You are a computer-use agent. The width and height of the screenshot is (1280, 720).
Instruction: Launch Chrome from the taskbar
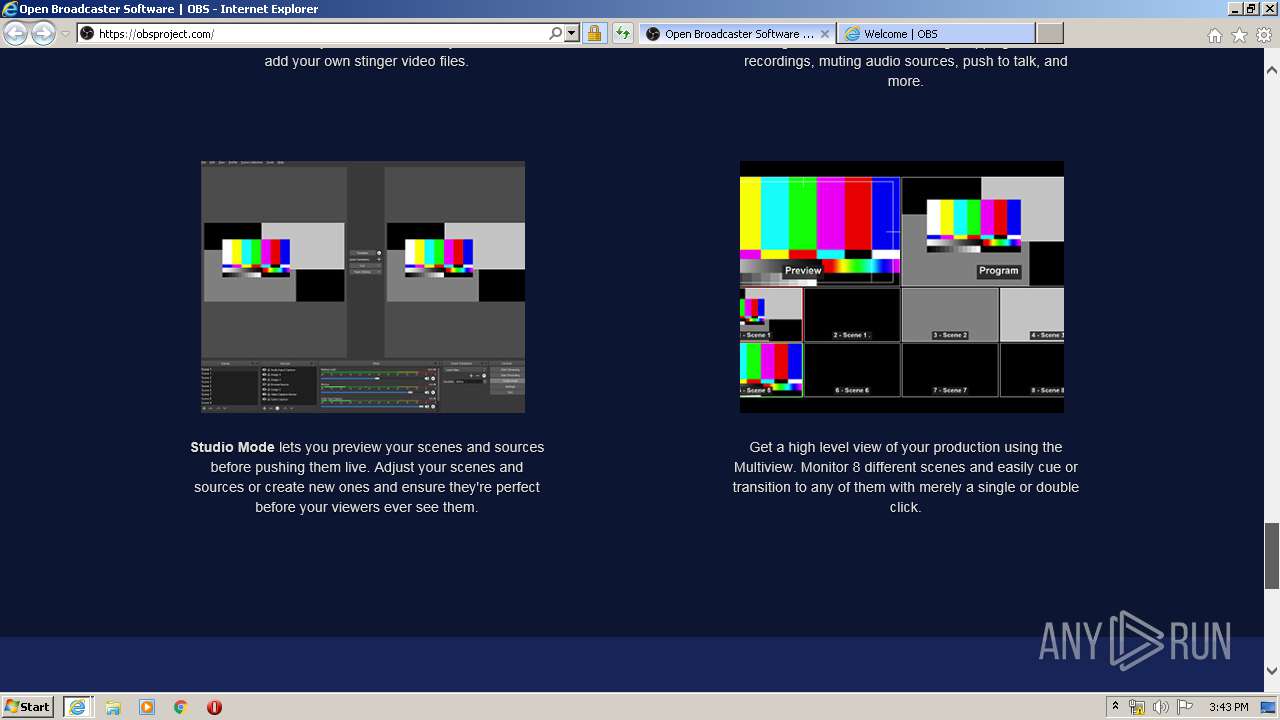tap(181, 707)
